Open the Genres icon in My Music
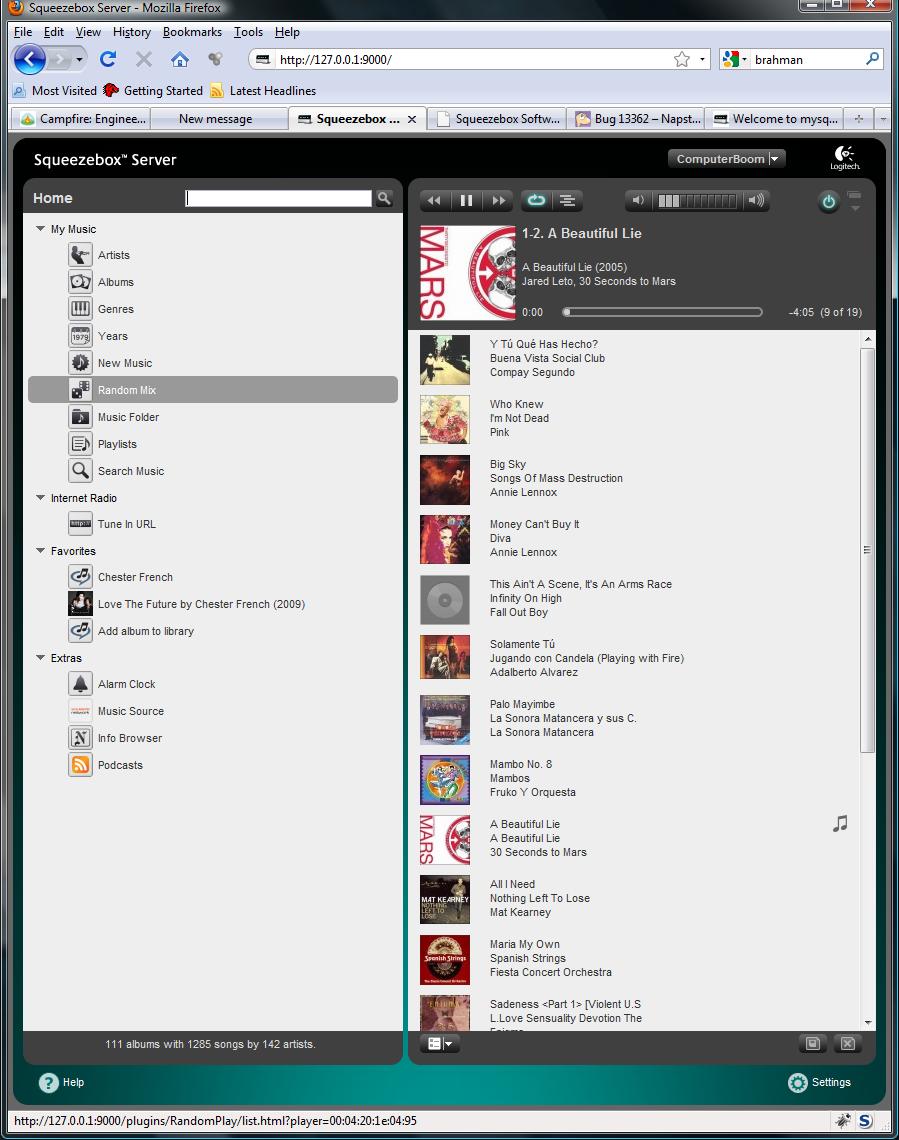Viewport: 899px width, 1140px height. 80,309
